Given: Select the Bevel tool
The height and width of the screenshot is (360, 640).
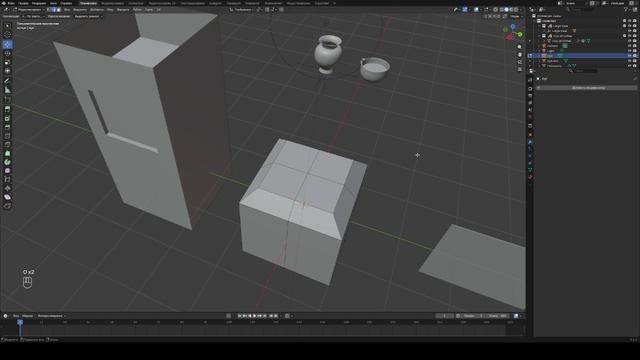Looking at the screenshot, I should click(x=7, y=127).
